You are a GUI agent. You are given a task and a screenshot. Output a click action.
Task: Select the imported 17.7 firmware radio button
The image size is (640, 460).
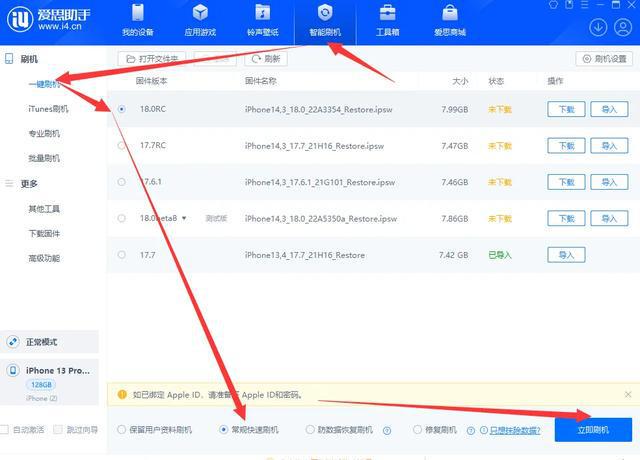click(x=121, y=255)
